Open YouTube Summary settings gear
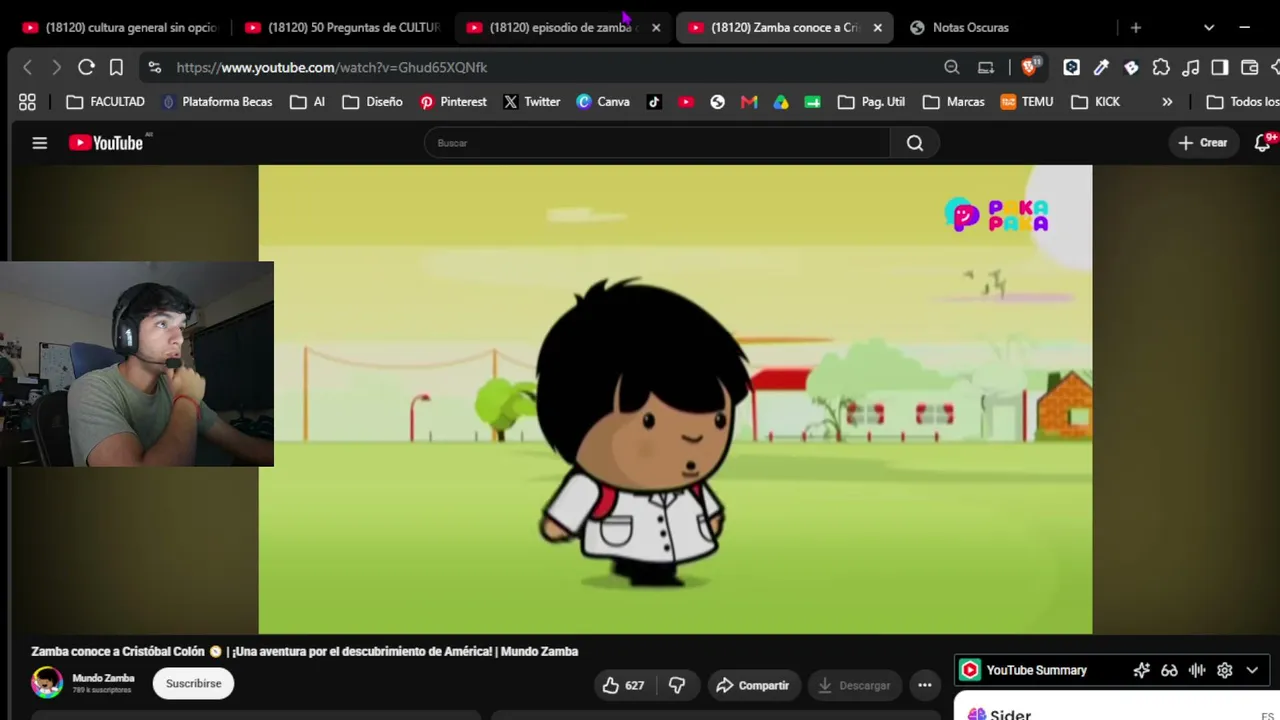 pyautogui.click(x=1225, y=670)
